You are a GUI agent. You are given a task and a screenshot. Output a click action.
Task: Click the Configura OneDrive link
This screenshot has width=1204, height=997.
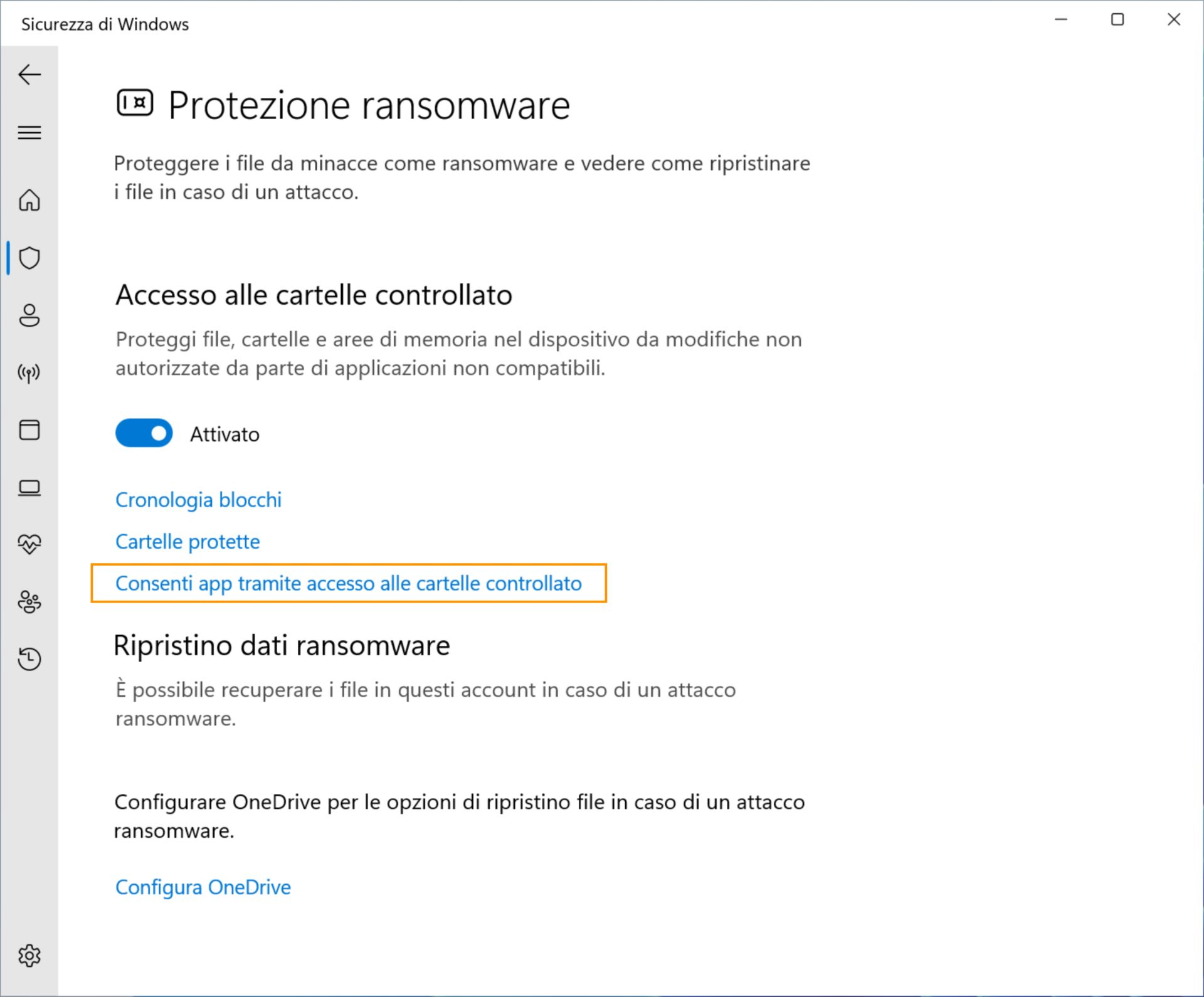click(x=203, y=887)
